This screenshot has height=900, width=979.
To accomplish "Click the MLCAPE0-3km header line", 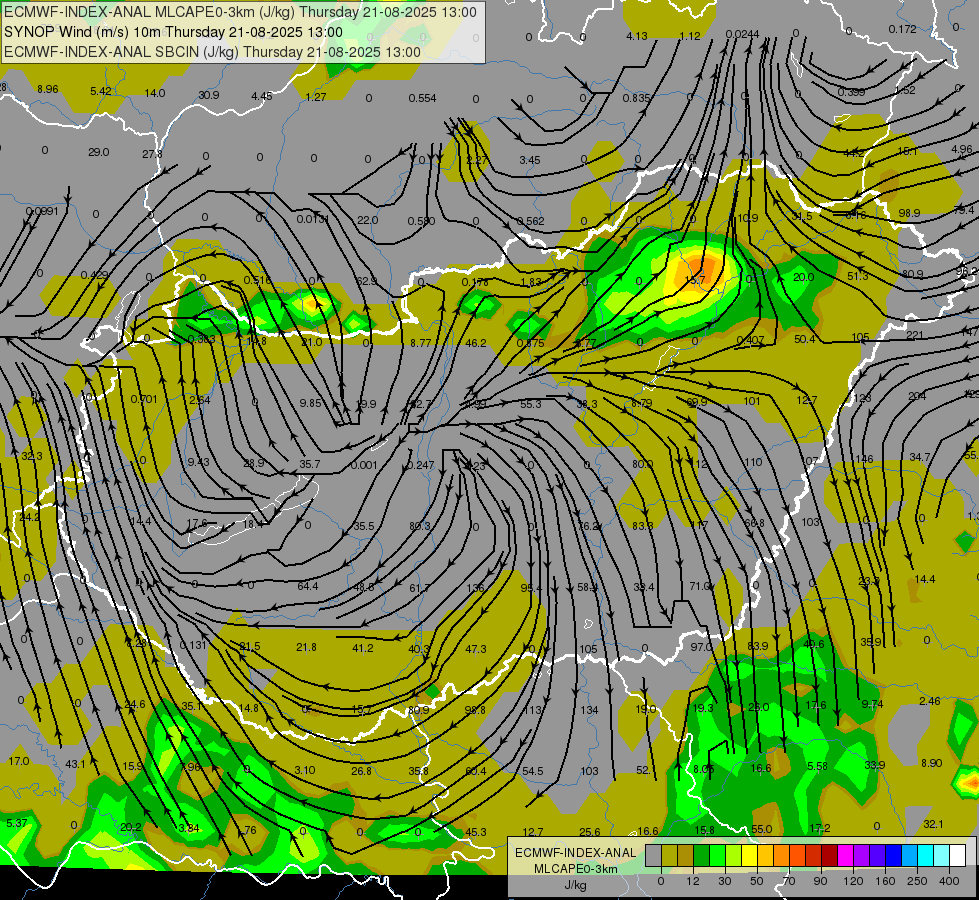I will [240, 12].
